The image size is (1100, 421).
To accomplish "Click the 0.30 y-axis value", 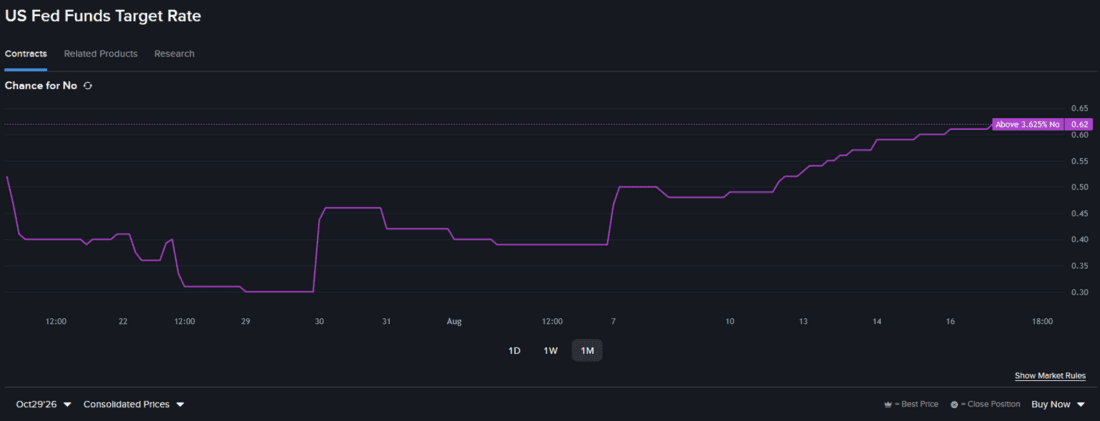I will (x=1080, y=292).
